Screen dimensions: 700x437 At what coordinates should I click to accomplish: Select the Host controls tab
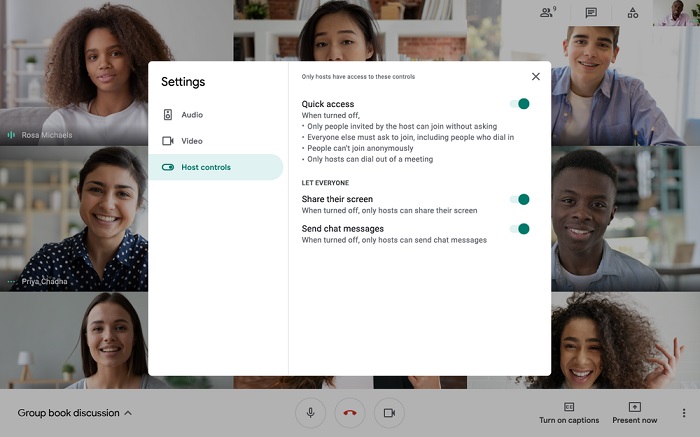205,167
